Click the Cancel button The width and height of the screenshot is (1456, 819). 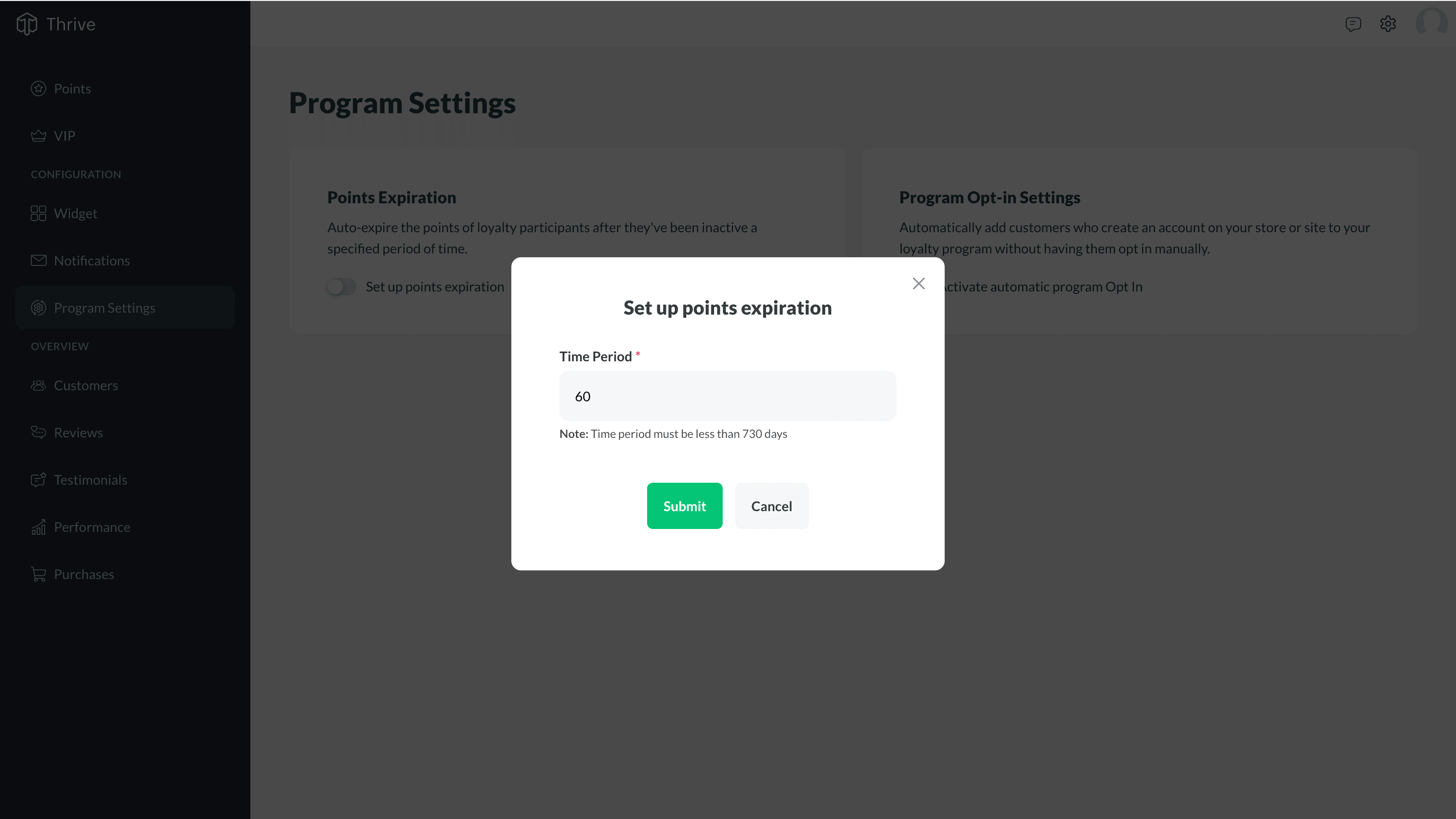pos(771,506)
